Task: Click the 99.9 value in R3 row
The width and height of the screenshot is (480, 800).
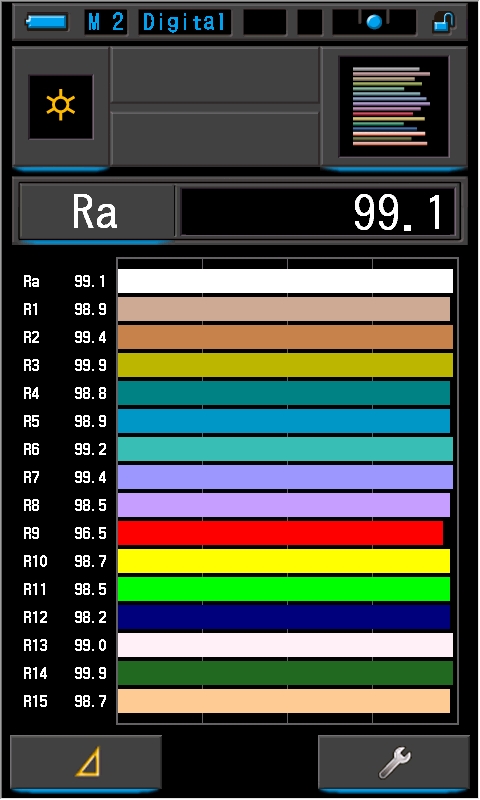Action: click(90, 365)
